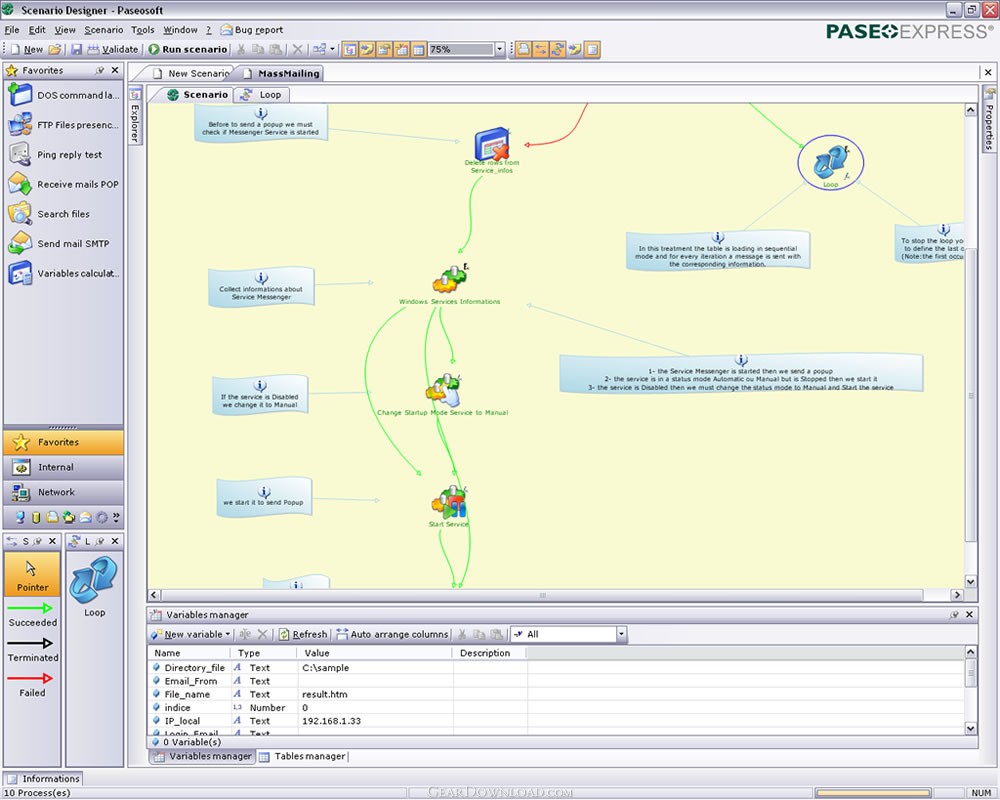Image resolution: width=1000 pixels, height=800 pixels.
Task: Click the Save disk icon in toolbar
Action: click(77, 49)
